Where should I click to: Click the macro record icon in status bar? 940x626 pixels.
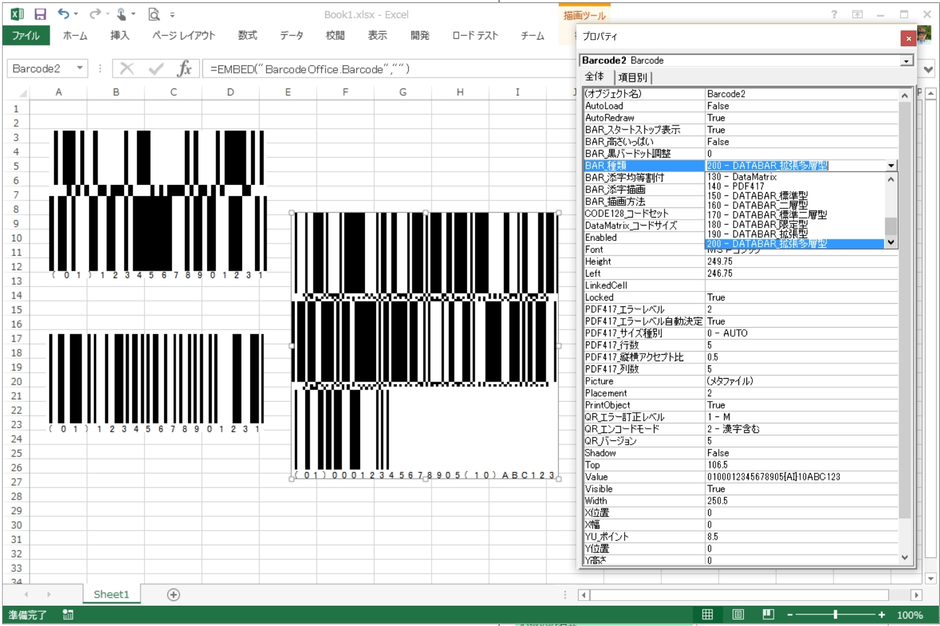pos(68,615)
